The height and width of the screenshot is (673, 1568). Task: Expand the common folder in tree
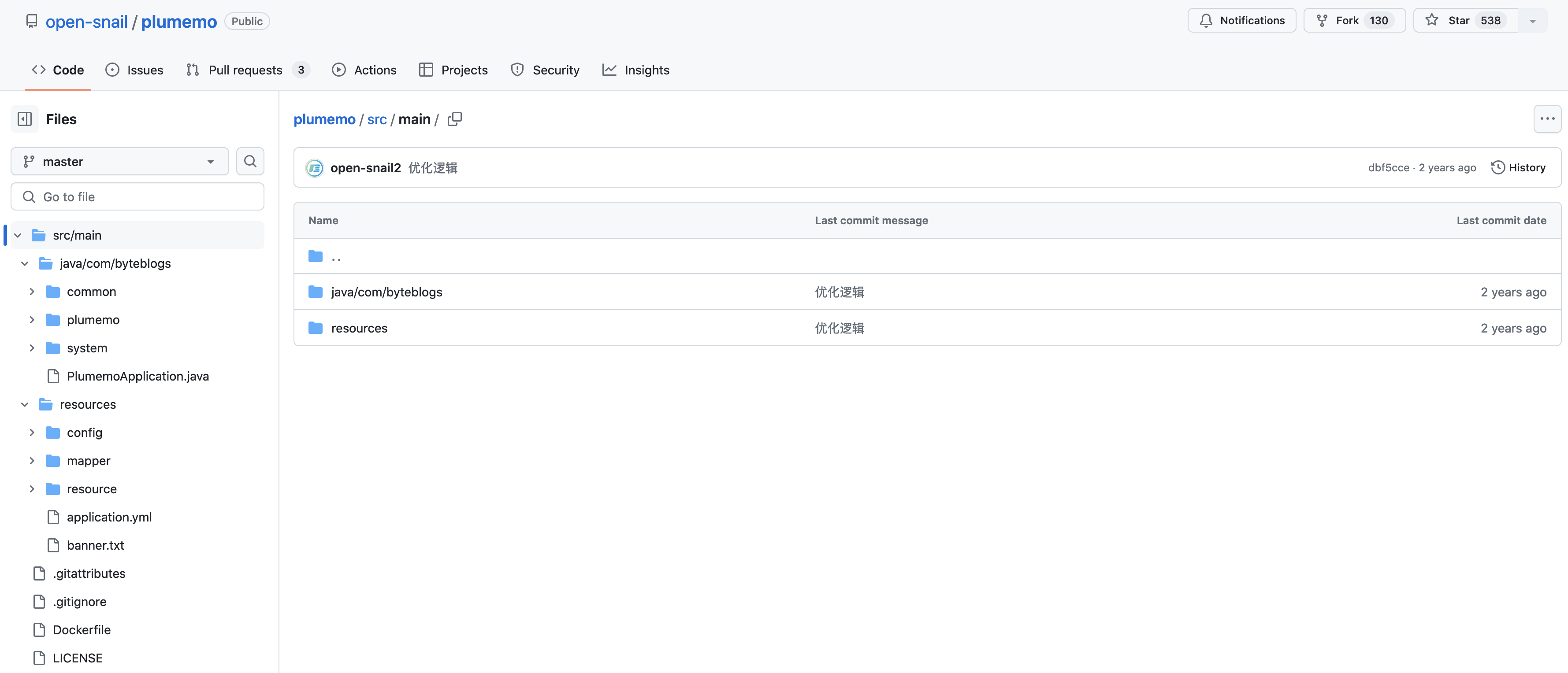coord(32,292)
